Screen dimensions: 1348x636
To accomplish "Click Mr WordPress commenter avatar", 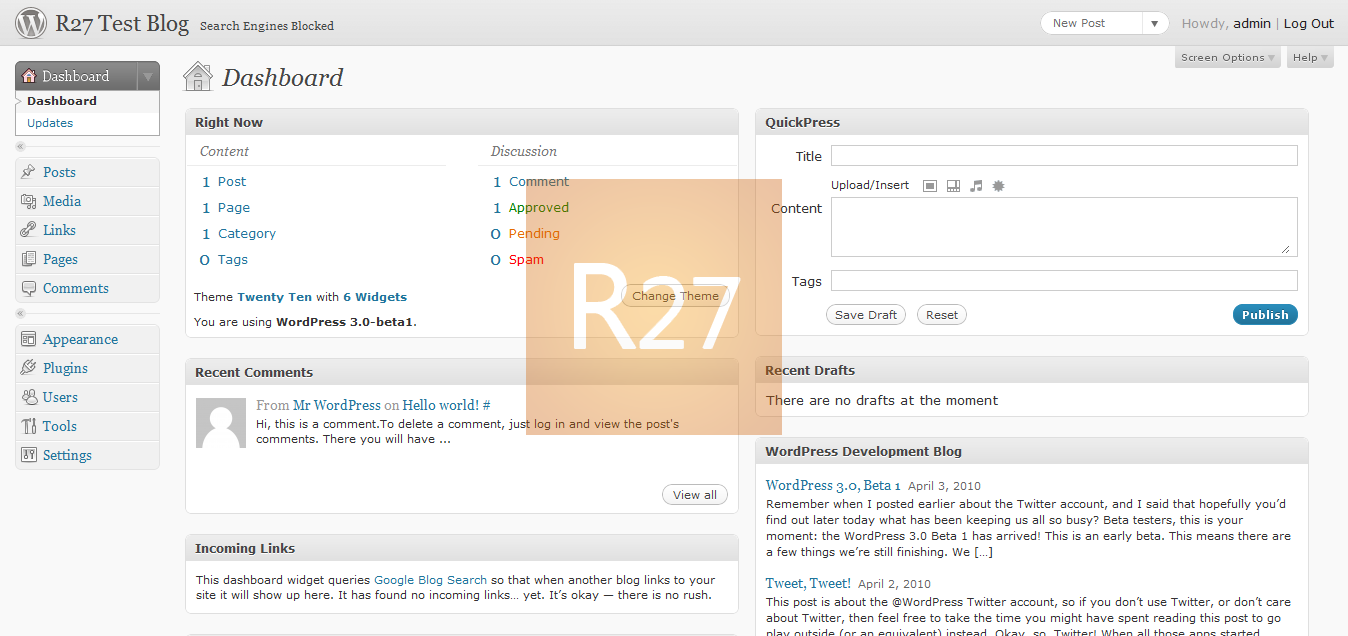I will click(221, 423).
